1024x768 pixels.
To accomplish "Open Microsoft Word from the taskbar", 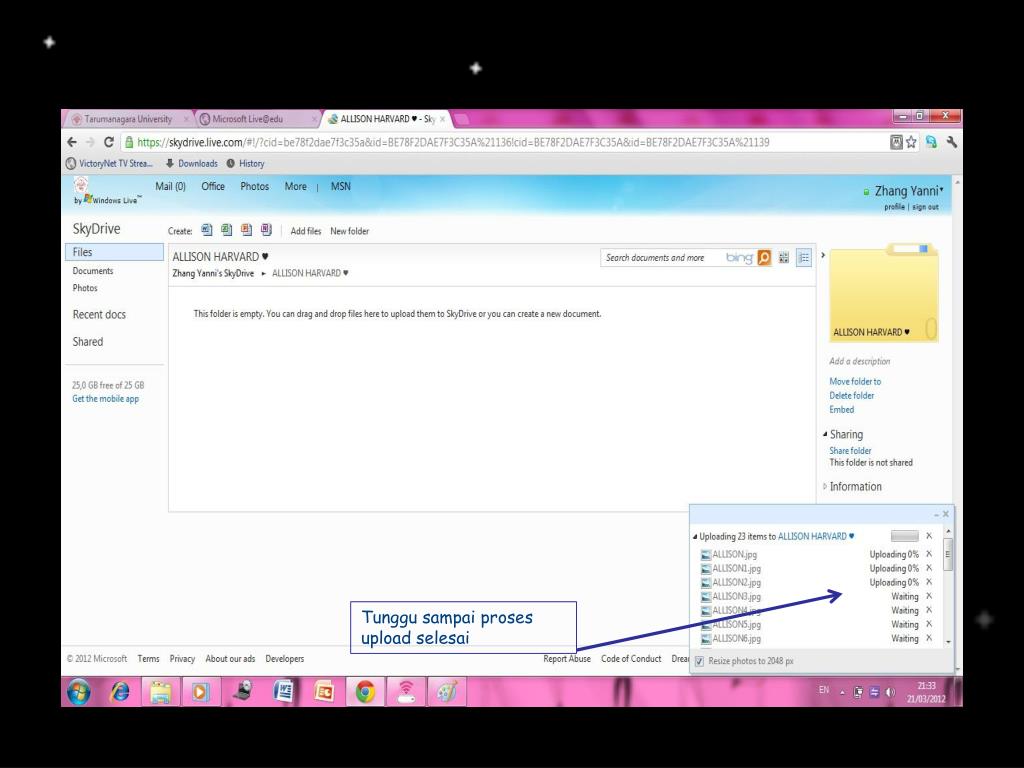I will click(283, 692).
